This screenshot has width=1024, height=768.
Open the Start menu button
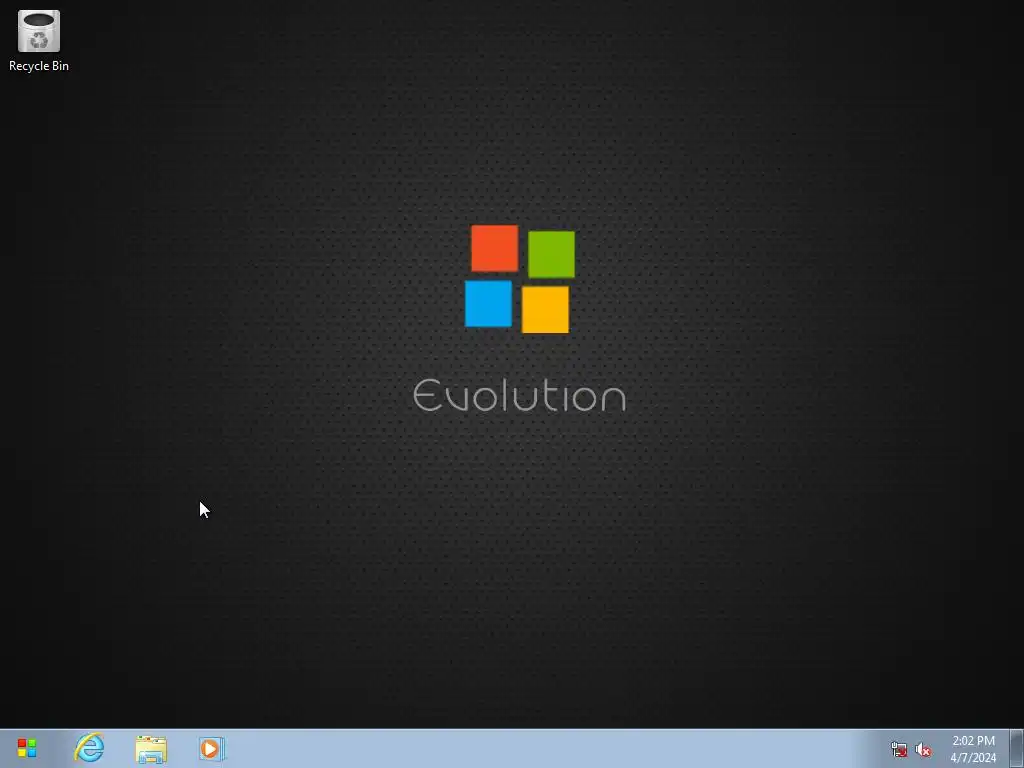pyautogui.click(x=27, y=748)
